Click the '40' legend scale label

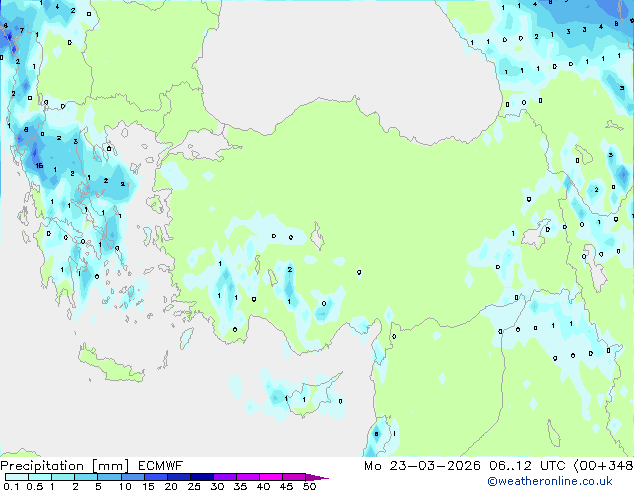coord(263,486)
